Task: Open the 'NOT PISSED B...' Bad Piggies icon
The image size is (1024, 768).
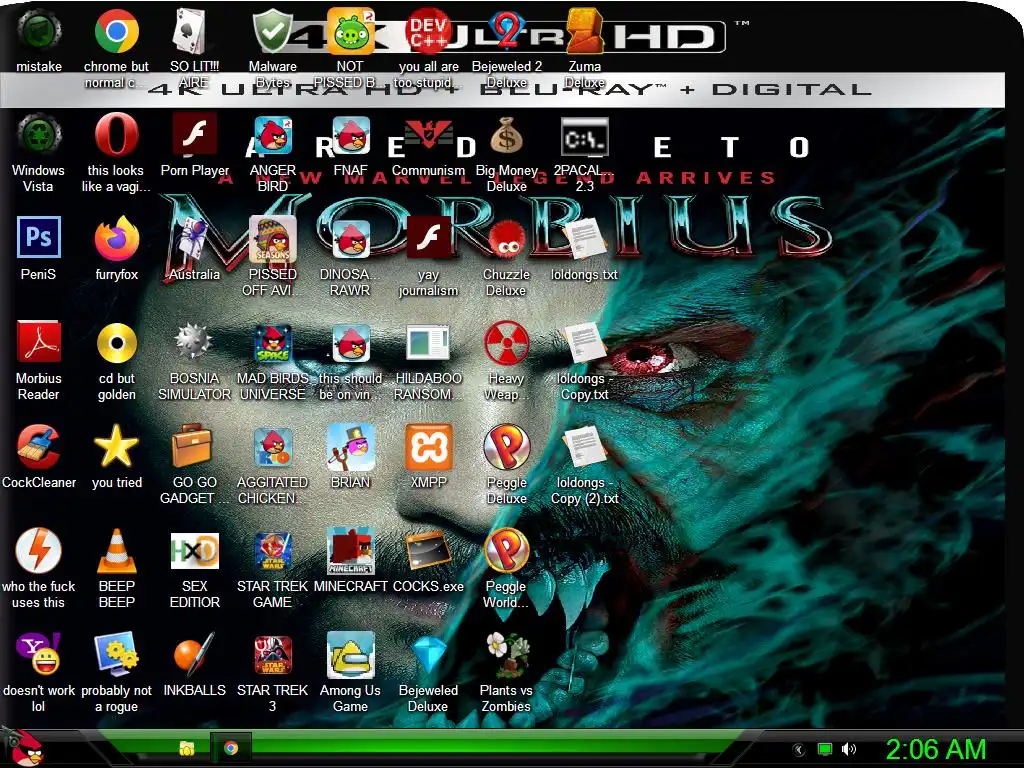Action: tap(350, 31)
